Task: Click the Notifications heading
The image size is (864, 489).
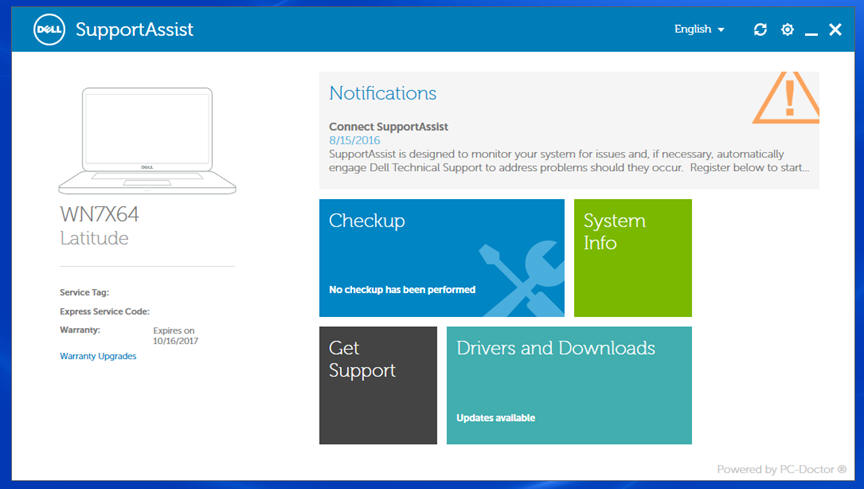Action: pyautogui.click(x=383, y=93)
